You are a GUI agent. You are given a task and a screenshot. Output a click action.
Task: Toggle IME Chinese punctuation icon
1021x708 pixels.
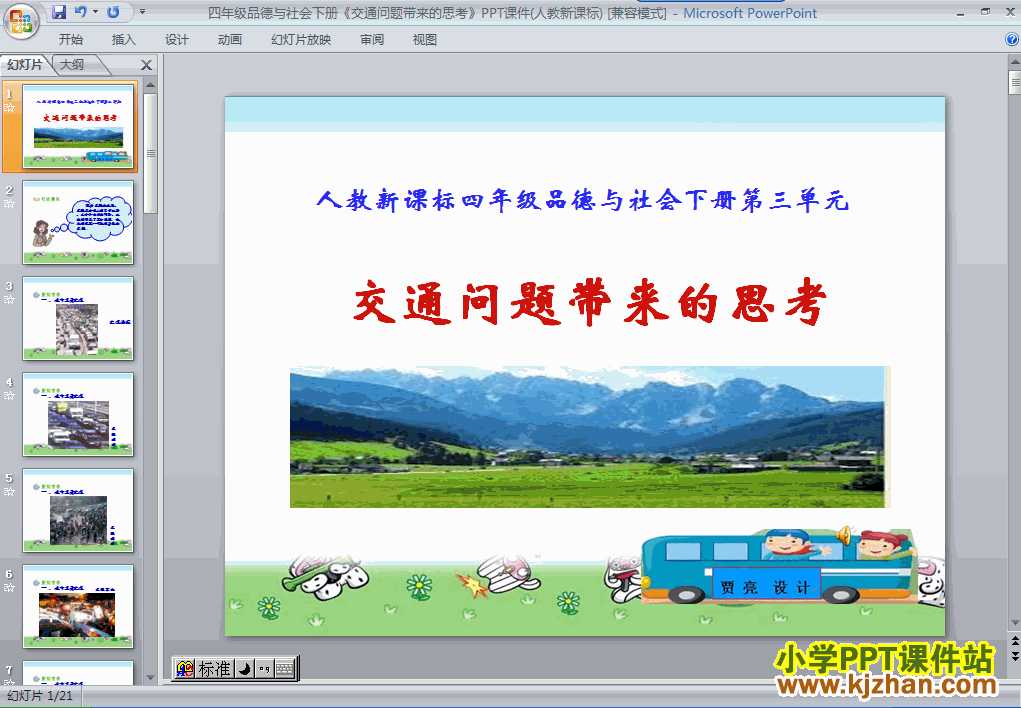(264, 669)
